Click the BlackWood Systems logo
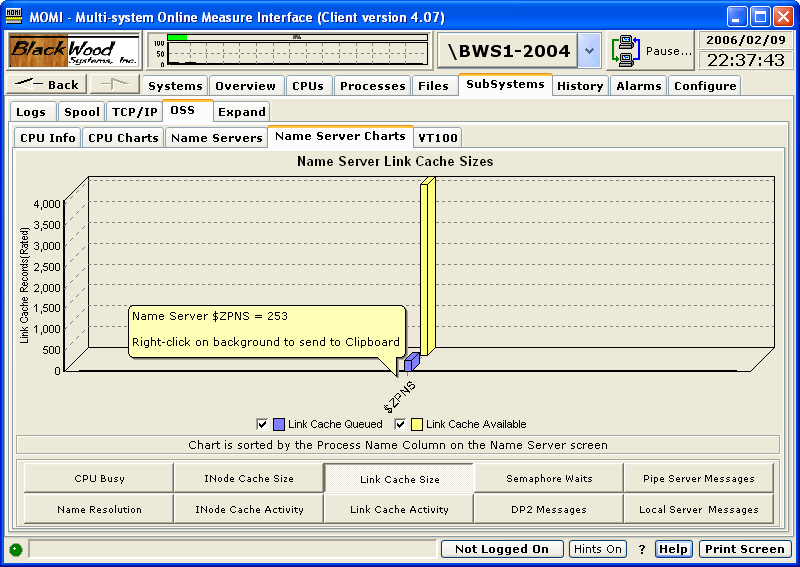 tap(73, 51)
